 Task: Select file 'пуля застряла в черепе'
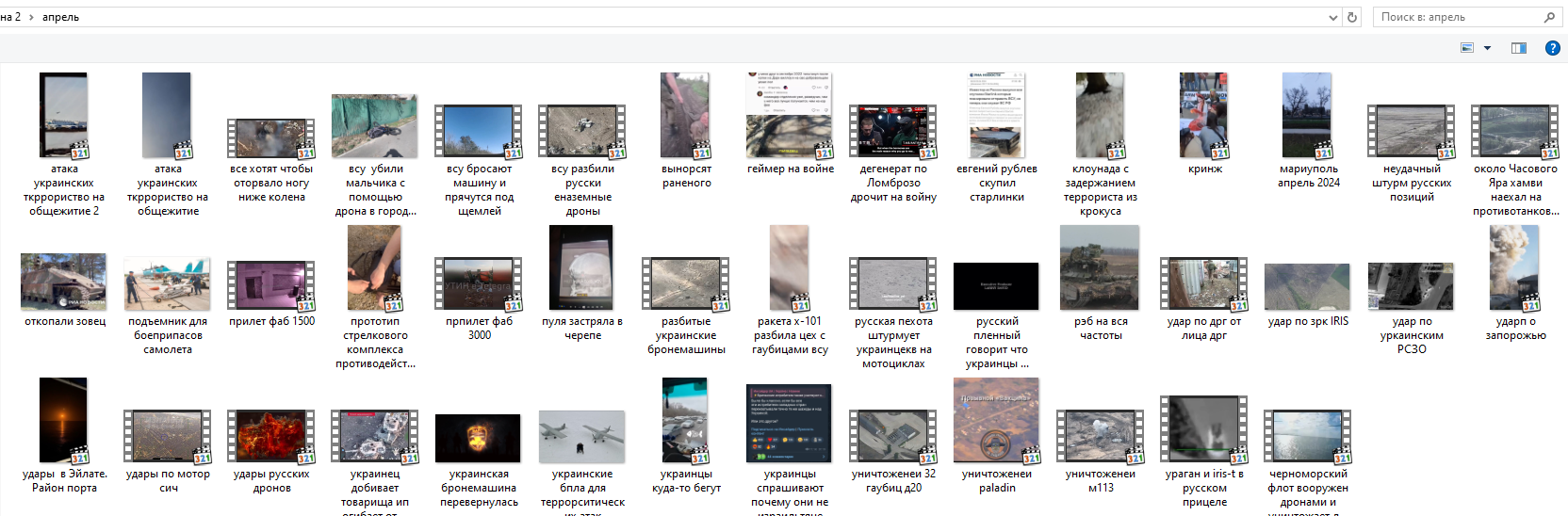tap(582, 282)
